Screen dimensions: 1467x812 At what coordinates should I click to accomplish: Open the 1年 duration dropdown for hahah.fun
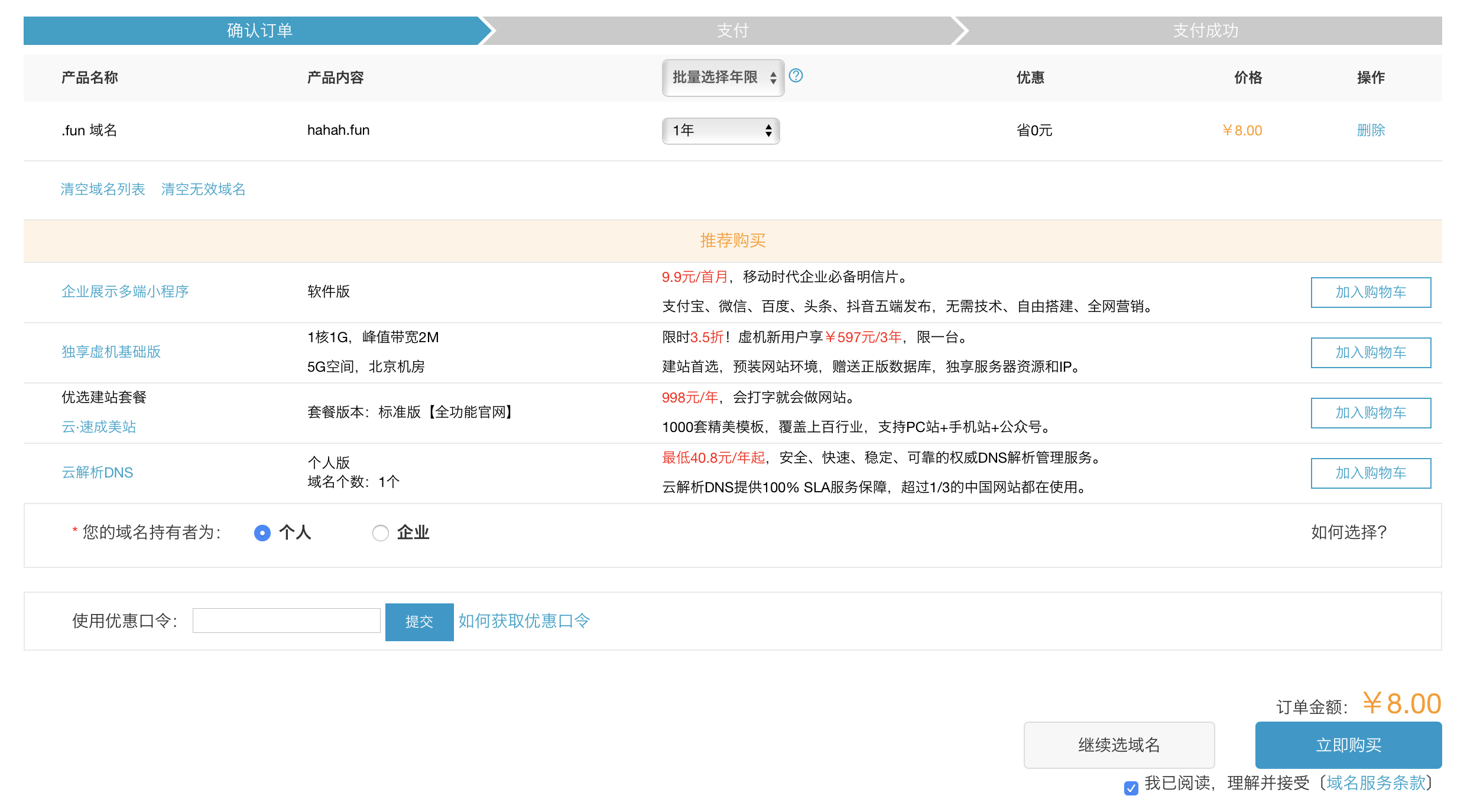(x=720, y=131)
